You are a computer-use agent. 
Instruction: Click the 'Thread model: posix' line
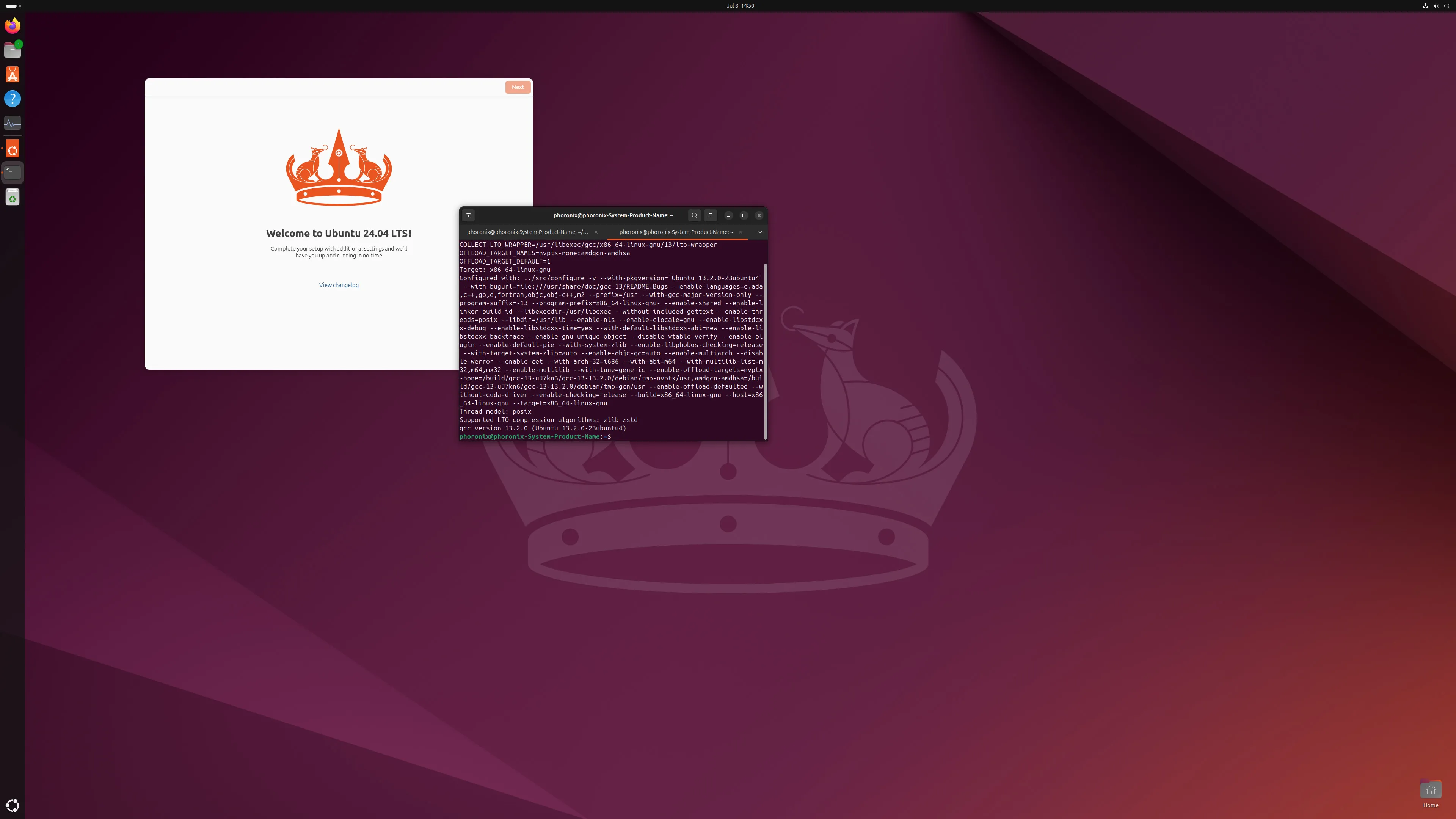tap(495, 411)
